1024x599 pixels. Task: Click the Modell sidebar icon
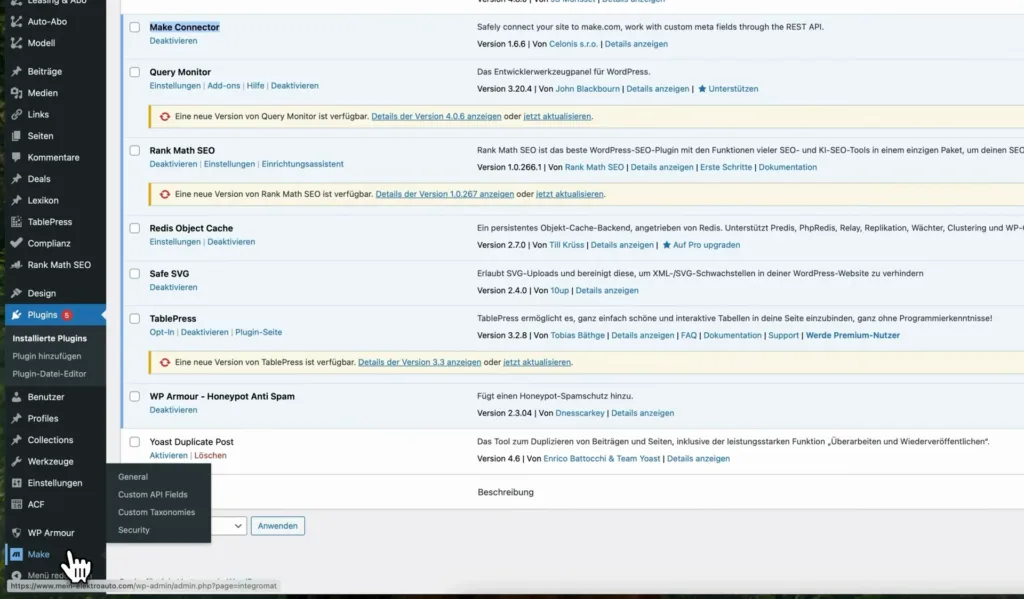pyautogui.click(x=16, y=43)
